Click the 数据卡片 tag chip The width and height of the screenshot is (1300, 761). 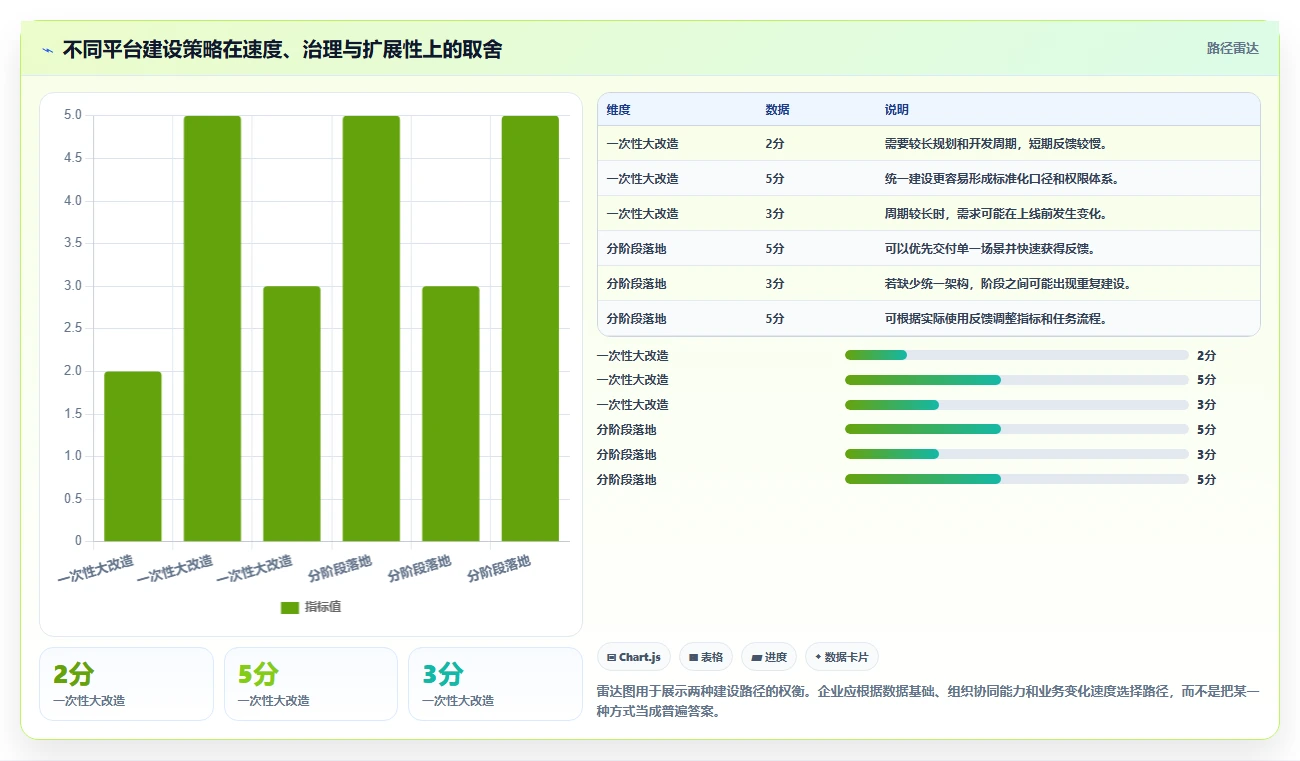(842, 657)
